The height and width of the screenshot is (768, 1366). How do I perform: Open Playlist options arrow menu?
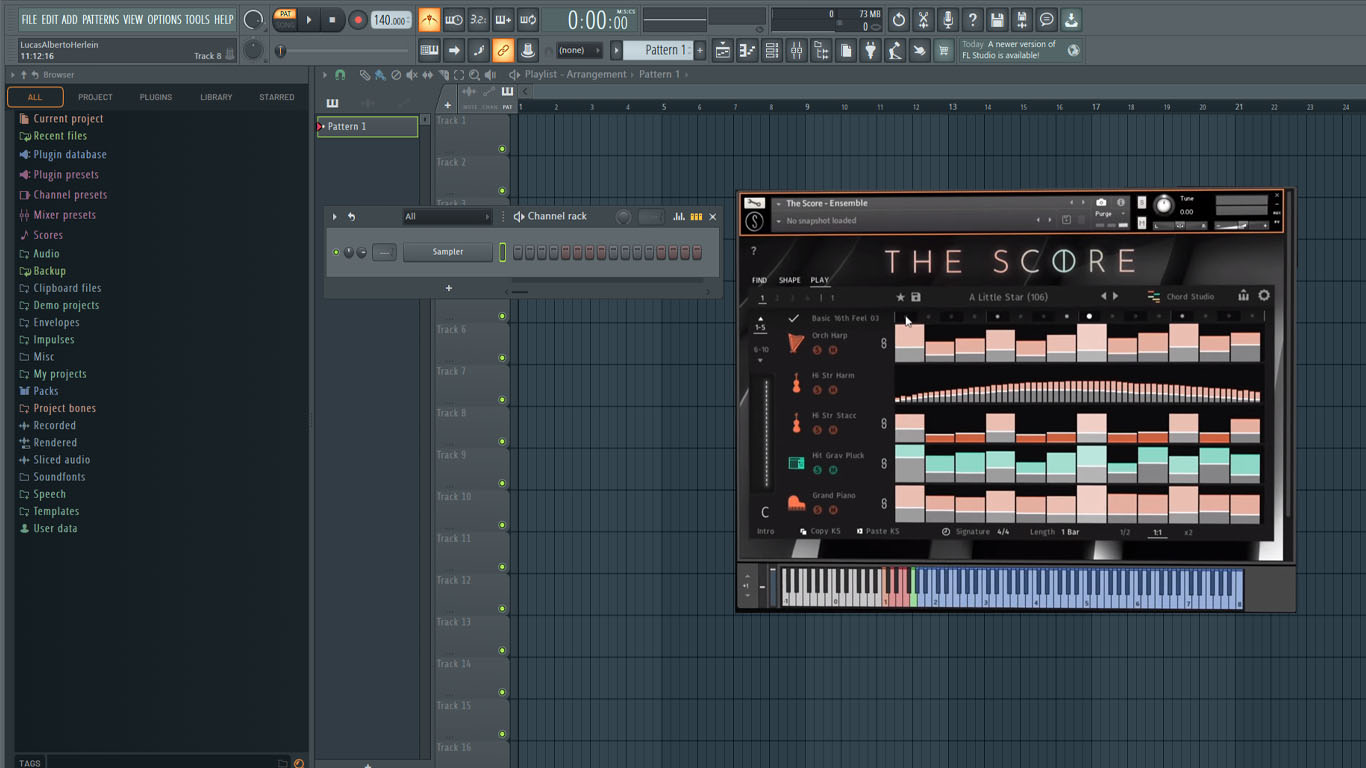(324, 74)
